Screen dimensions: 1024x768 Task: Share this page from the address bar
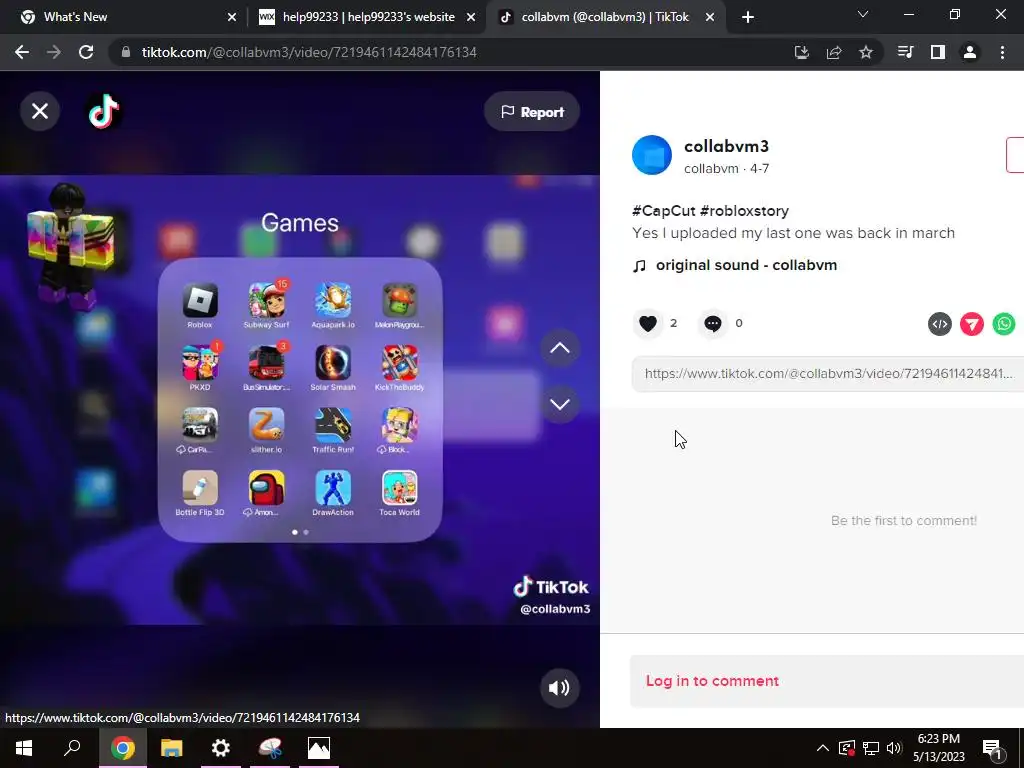coord(834,52)
